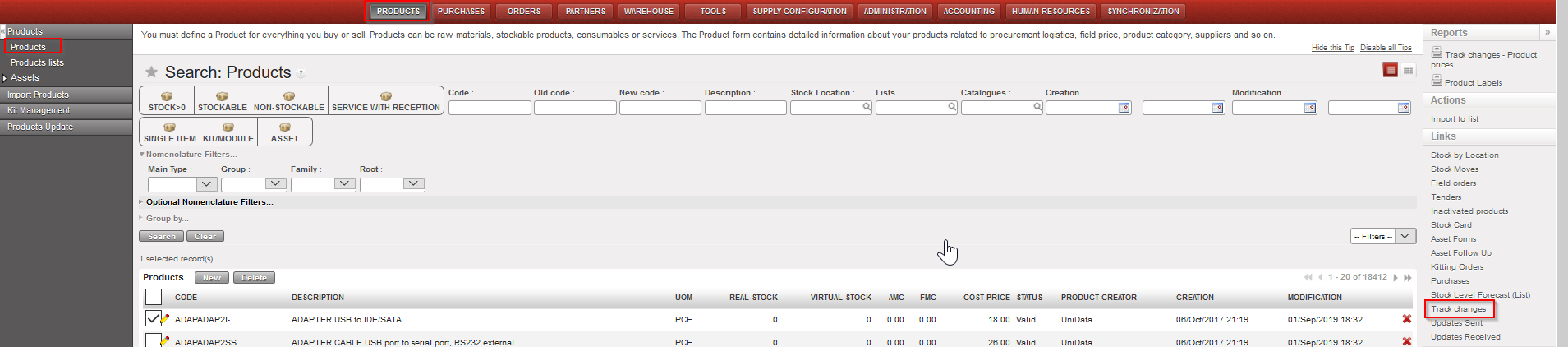Toggle the SERVICE WITH RECEPTION filter
This screenshot has width=1568, height=347.
coord(386,100)
